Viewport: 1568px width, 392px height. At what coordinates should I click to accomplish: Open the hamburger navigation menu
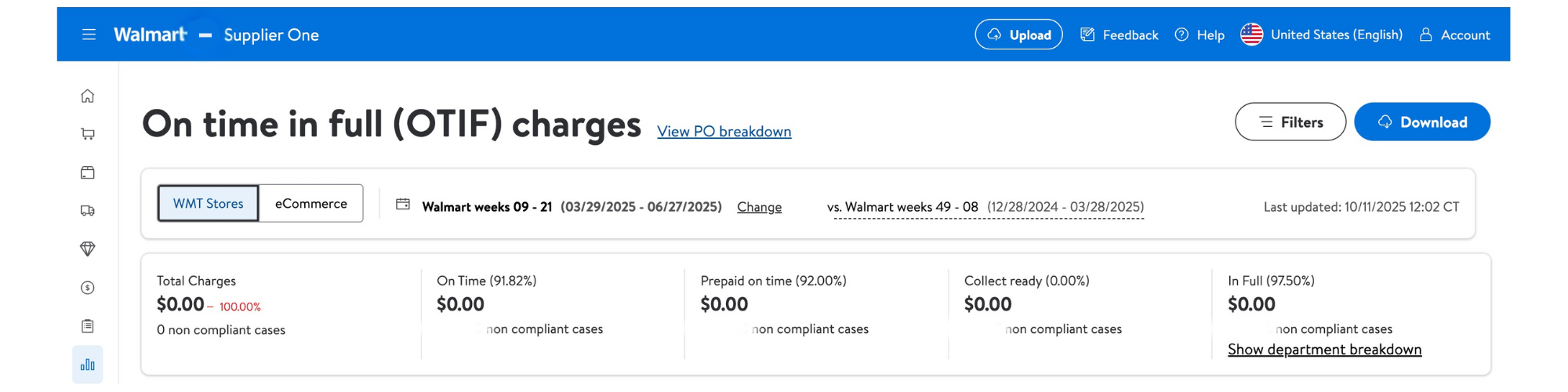(x=89, y=34)
